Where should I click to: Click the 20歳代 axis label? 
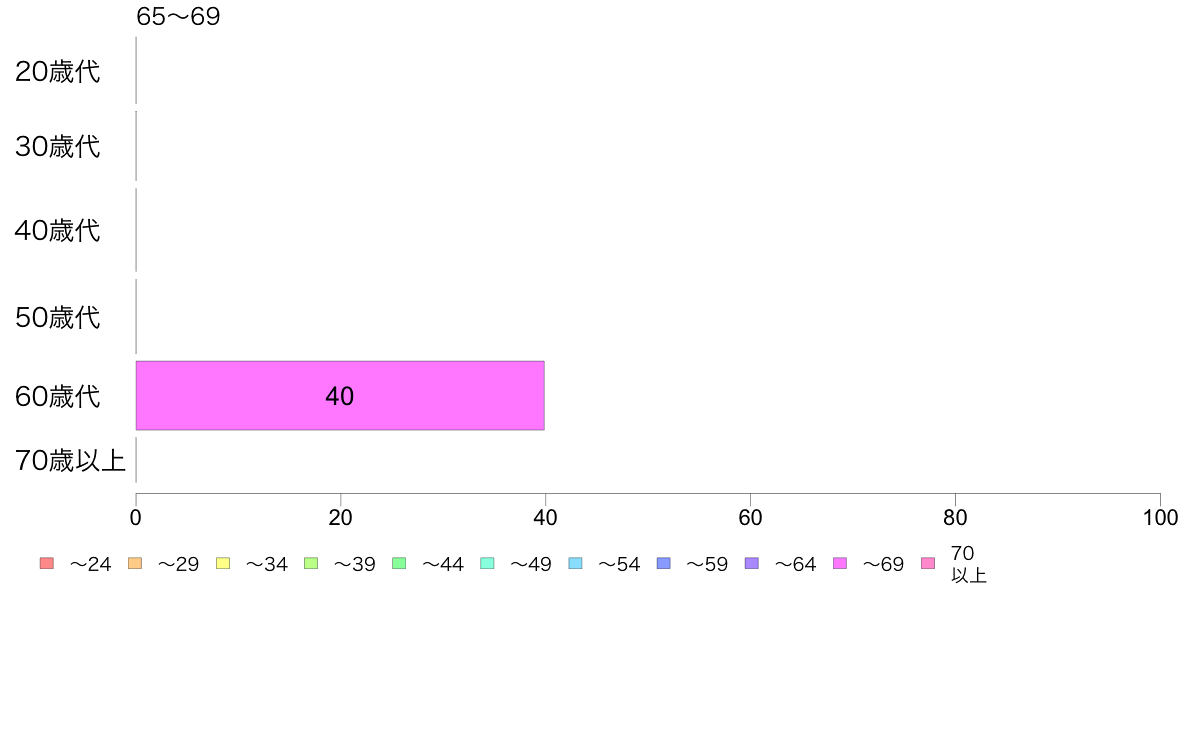point(58,71)
